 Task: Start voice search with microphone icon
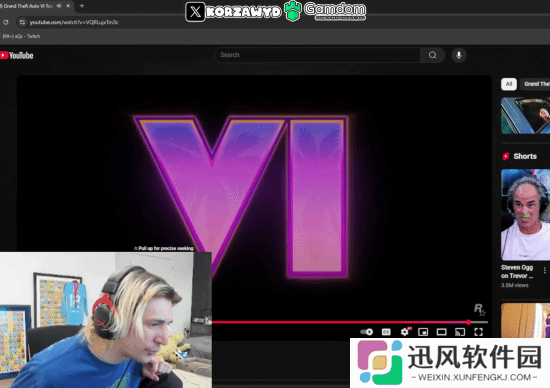click(458, 55)
